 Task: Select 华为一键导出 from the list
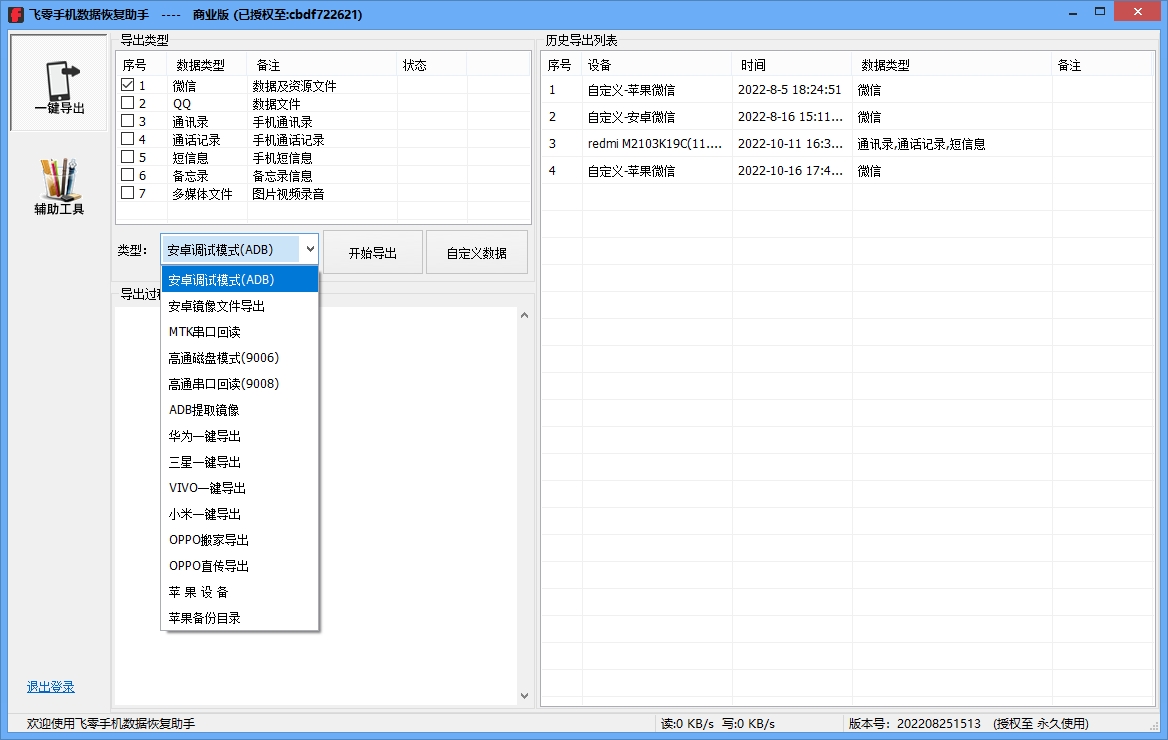click(x=207, y=436)
